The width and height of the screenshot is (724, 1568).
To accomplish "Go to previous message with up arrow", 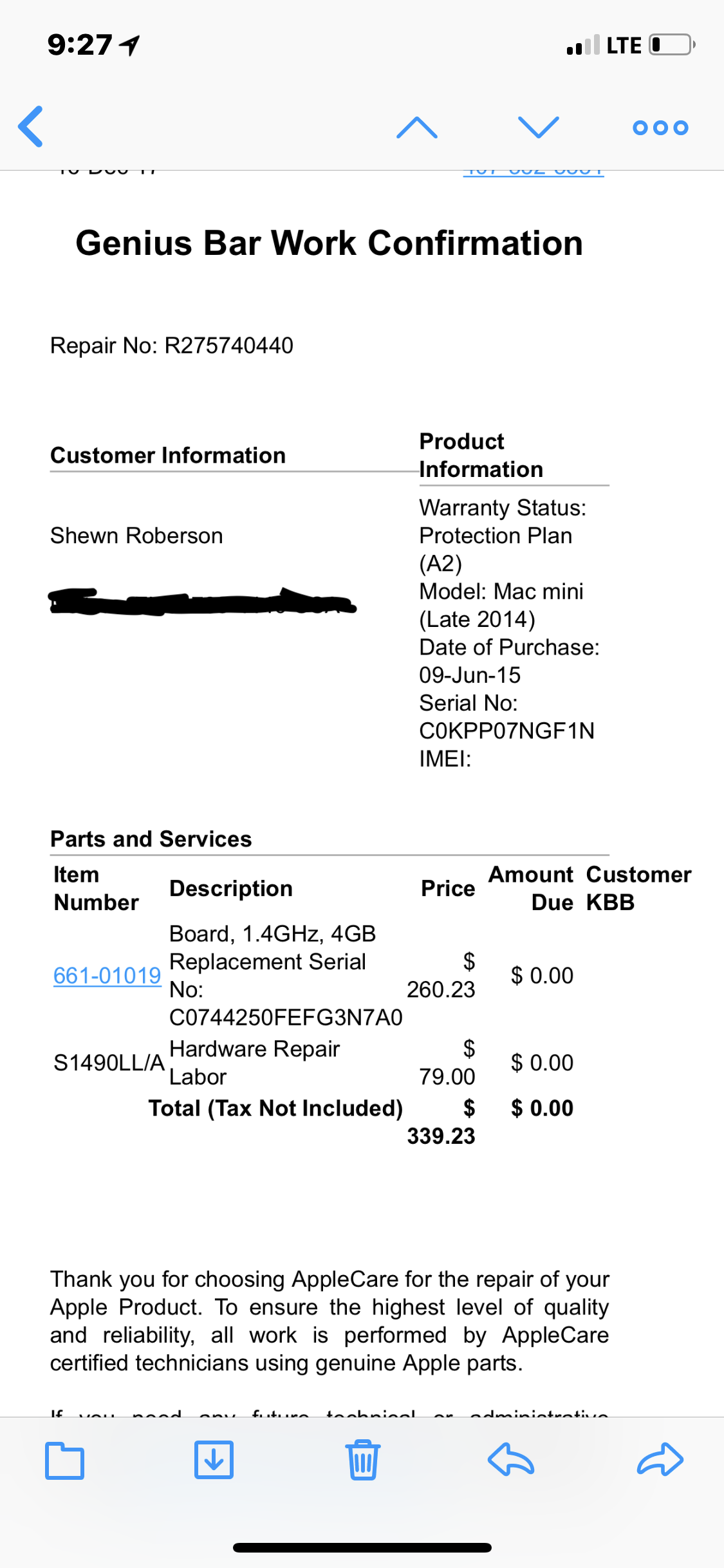I will click(x=417, y=127).
